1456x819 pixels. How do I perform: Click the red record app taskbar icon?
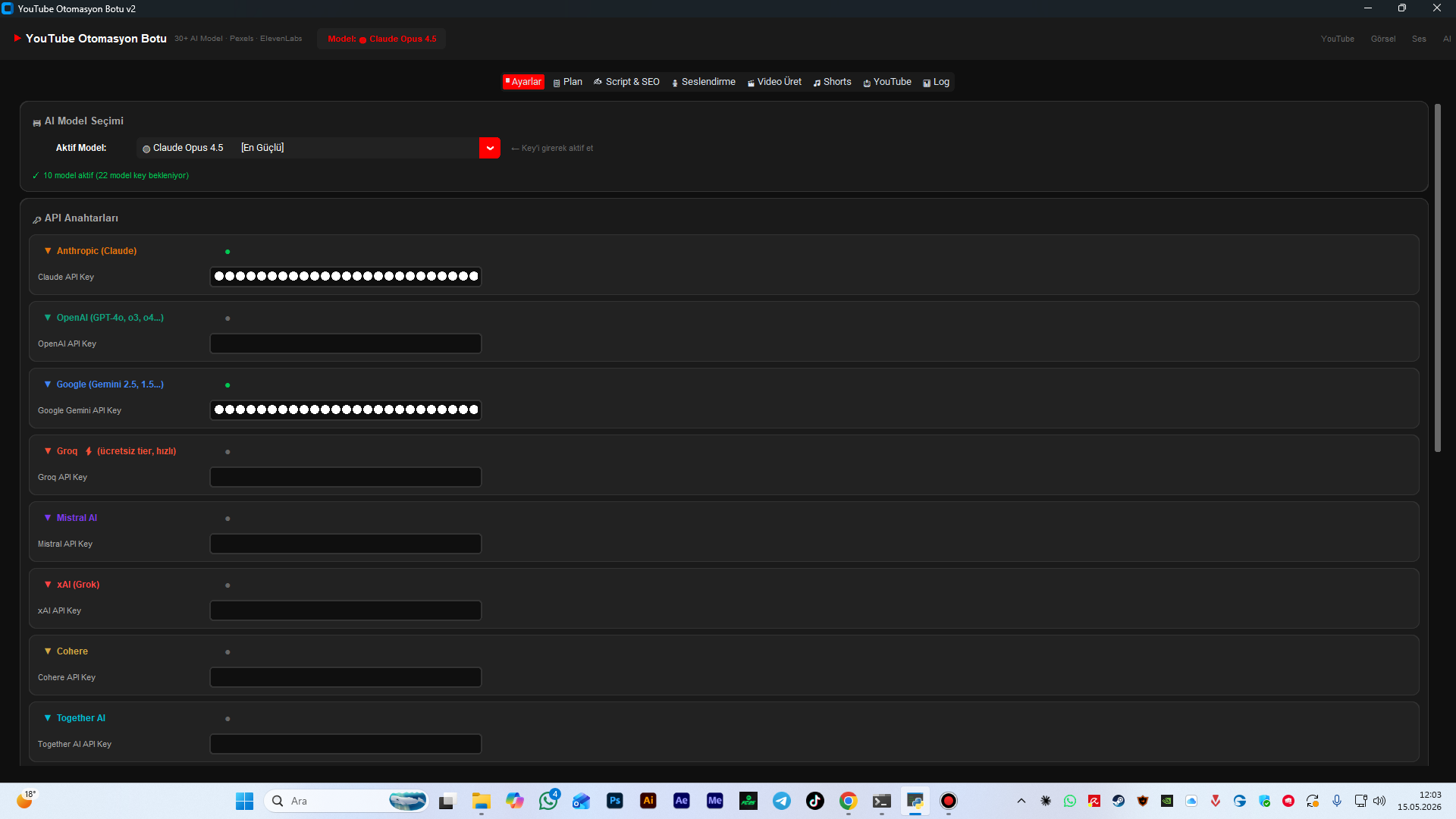coord(949,801)
